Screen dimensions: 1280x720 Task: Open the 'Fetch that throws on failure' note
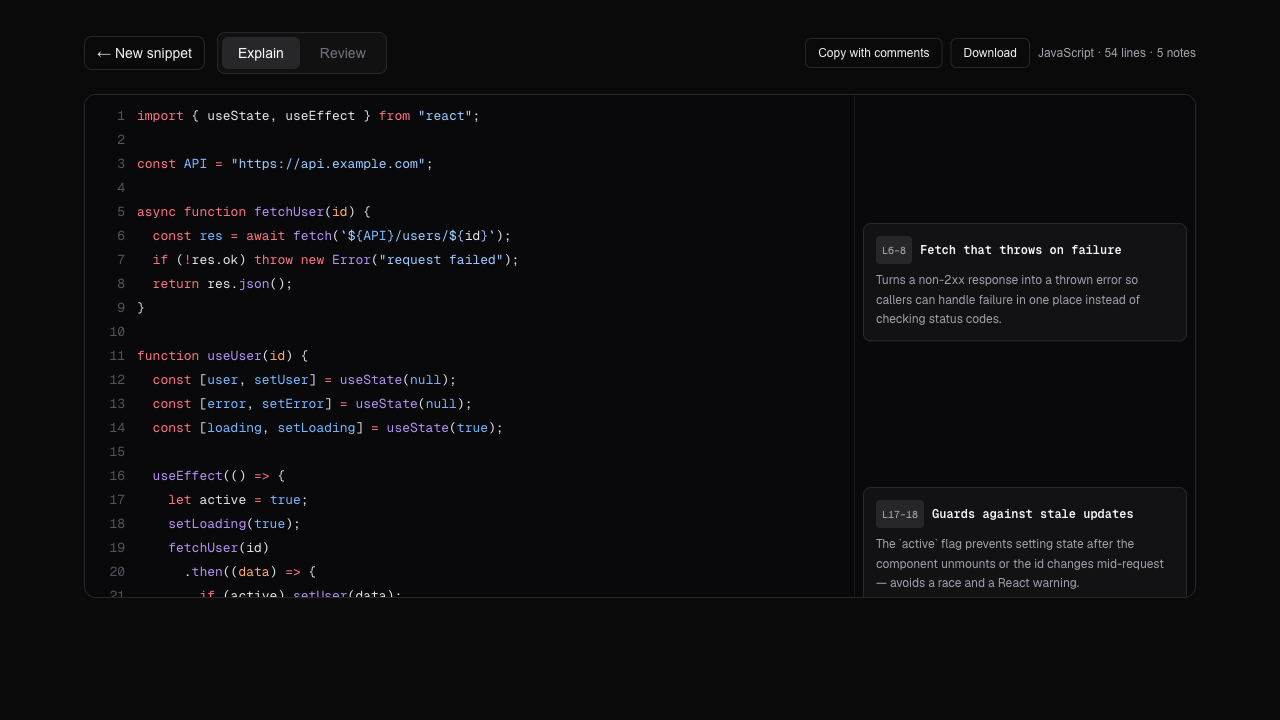pos(1025,282)
